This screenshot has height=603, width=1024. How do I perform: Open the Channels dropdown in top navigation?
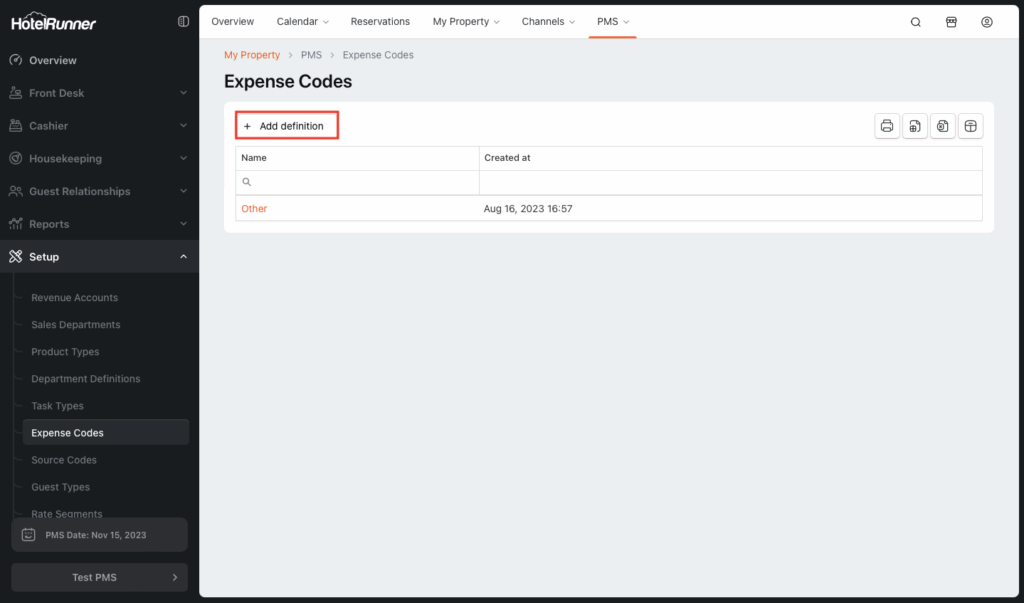(548, 21)
